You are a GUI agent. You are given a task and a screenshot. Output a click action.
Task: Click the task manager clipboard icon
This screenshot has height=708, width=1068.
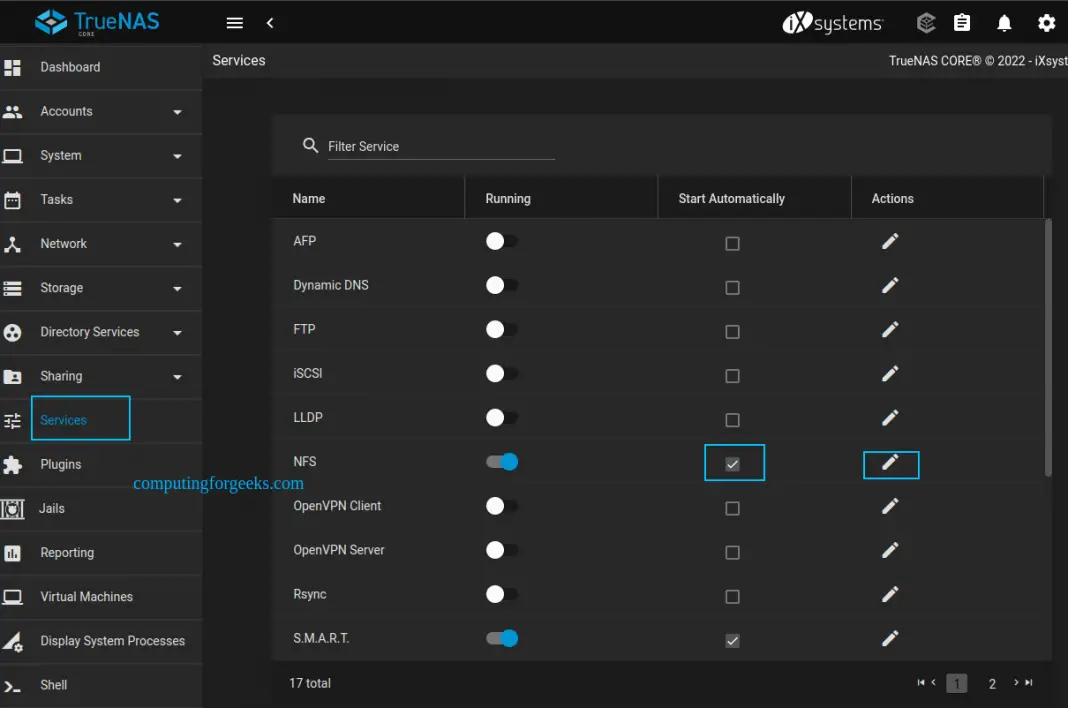(962, 22)
